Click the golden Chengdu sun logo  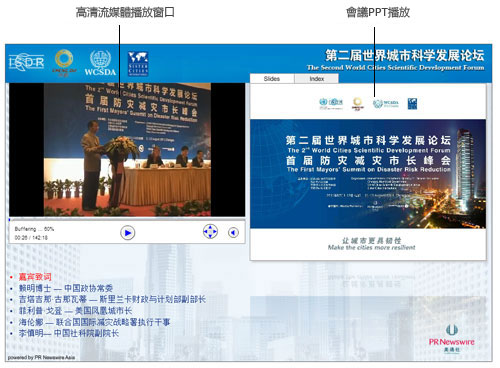click(64, 63)
